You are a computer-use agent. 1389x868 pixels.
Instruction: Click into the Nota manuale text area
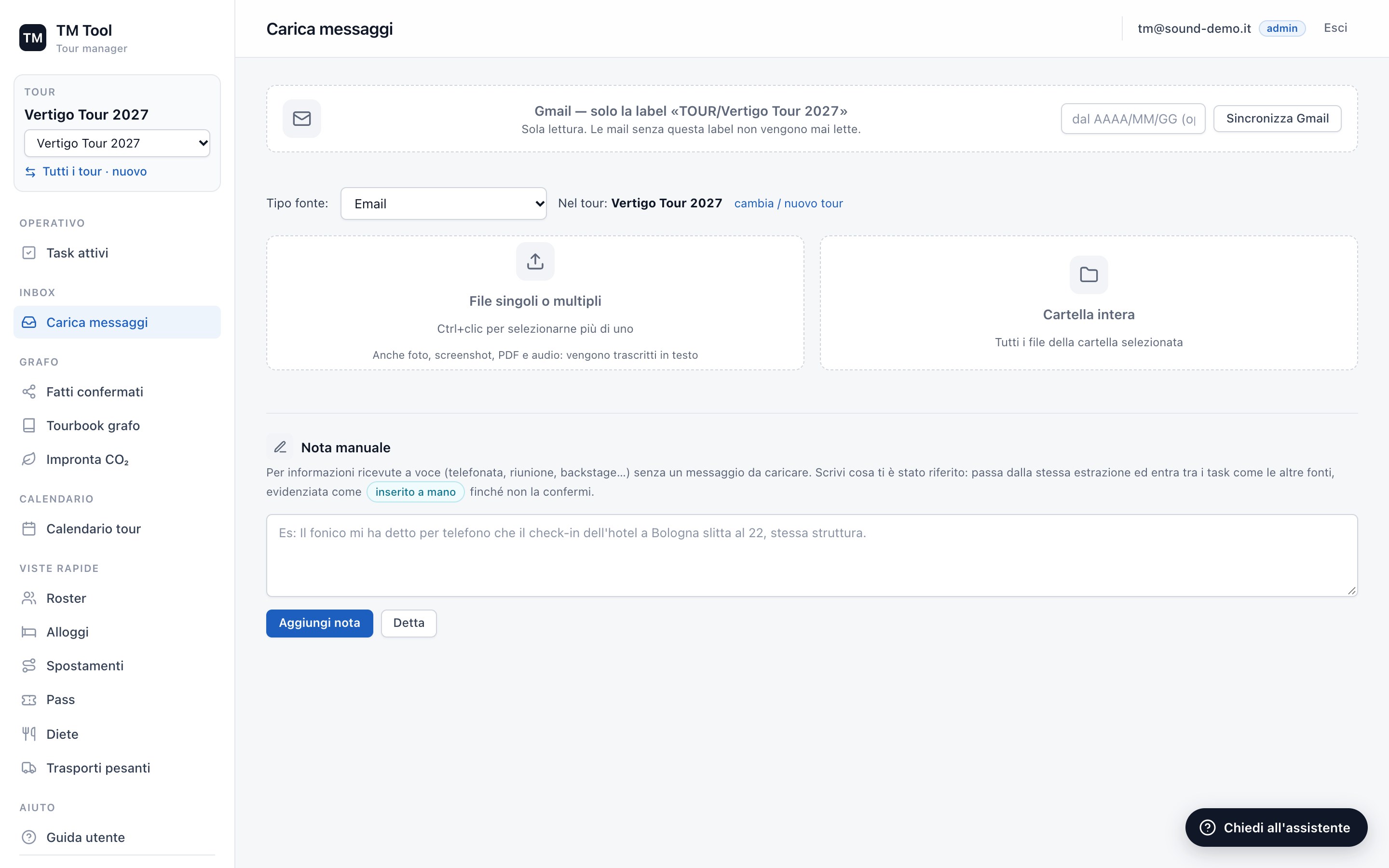tap(812, 555)
